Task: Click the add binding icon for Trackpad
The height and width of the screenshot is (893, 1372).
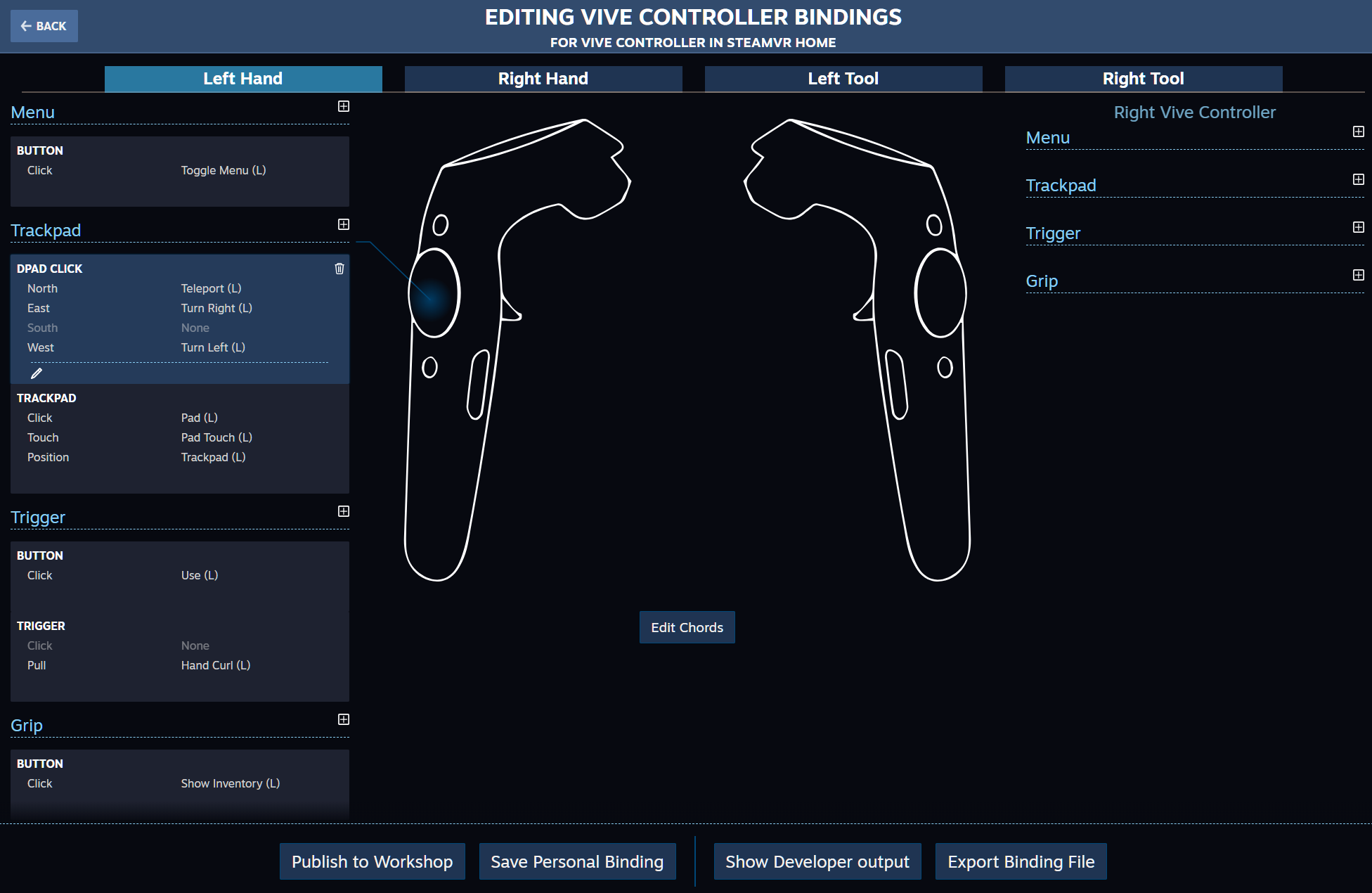Action: 344,224
